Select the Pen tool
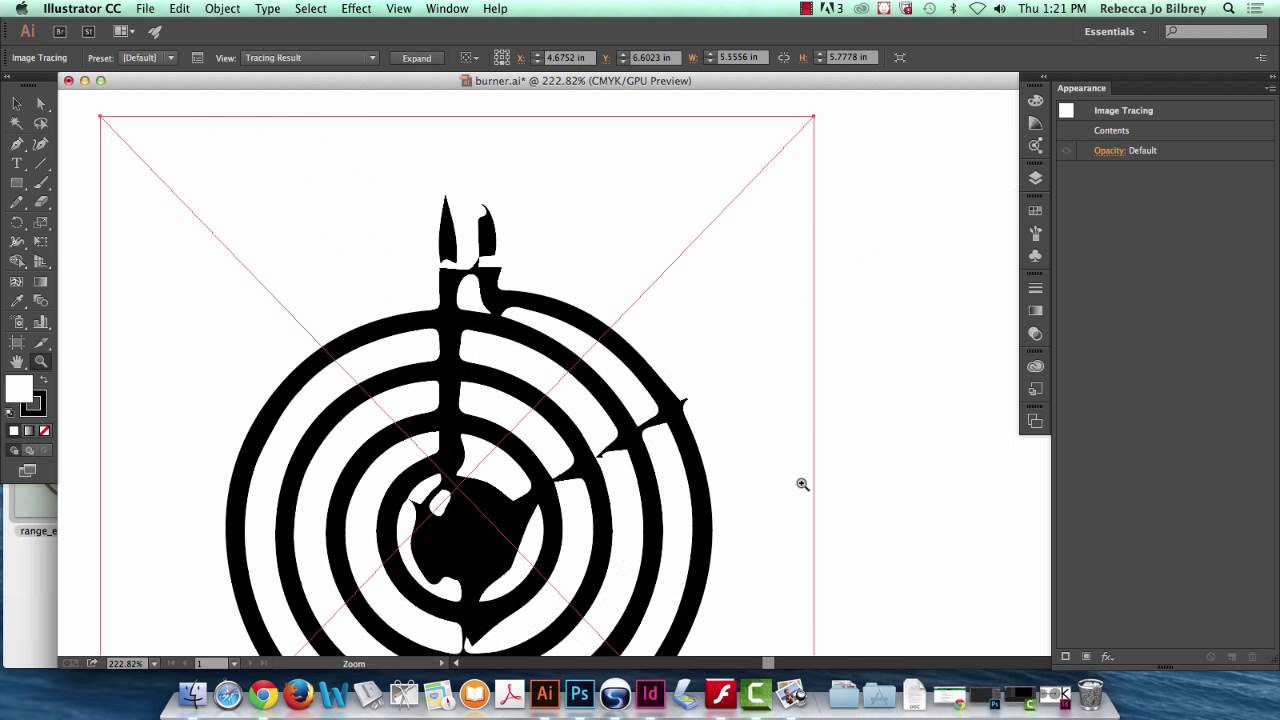Screen dimensions: 1280x720 17,143
